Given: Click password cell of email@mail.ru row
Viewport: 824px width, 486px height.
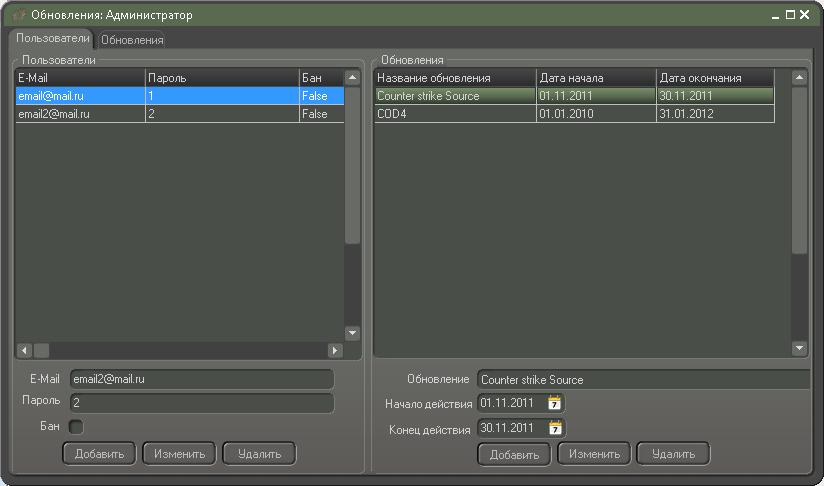Looking at the screenshot, I should point(222,96).
